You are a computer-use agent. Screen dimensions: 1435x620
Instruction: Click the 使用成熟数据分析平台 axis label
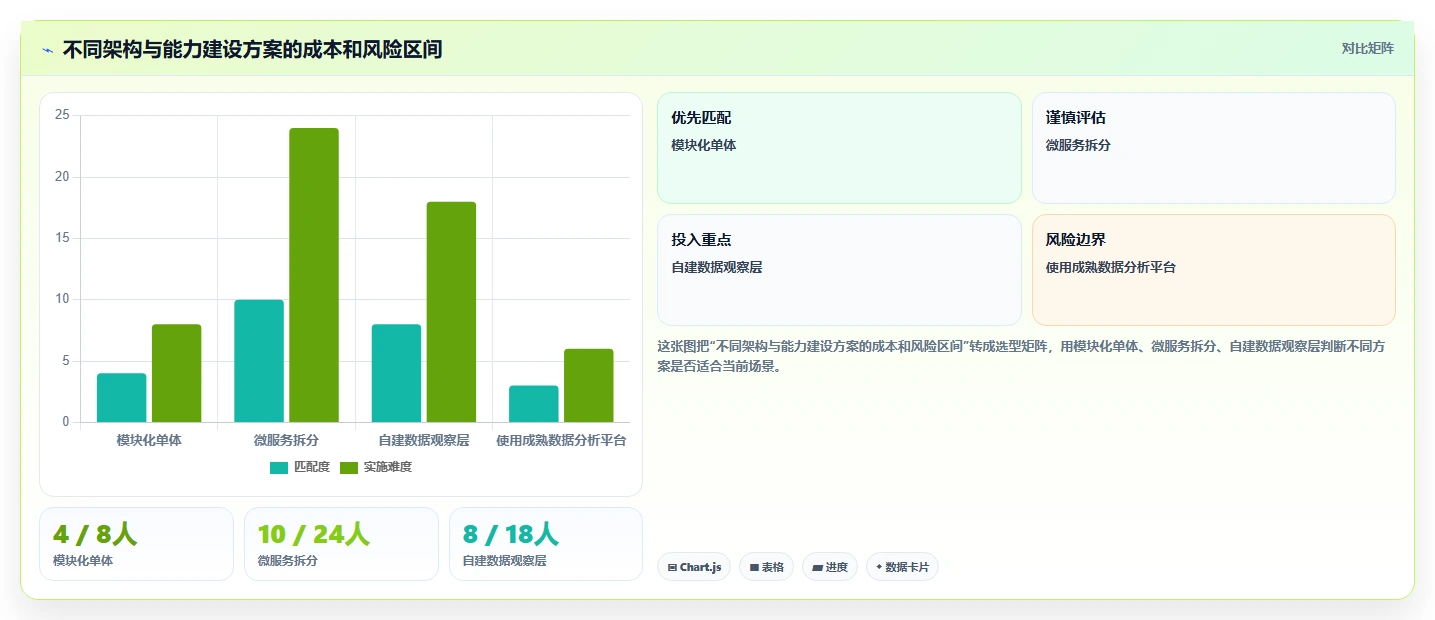click(561, 440)
